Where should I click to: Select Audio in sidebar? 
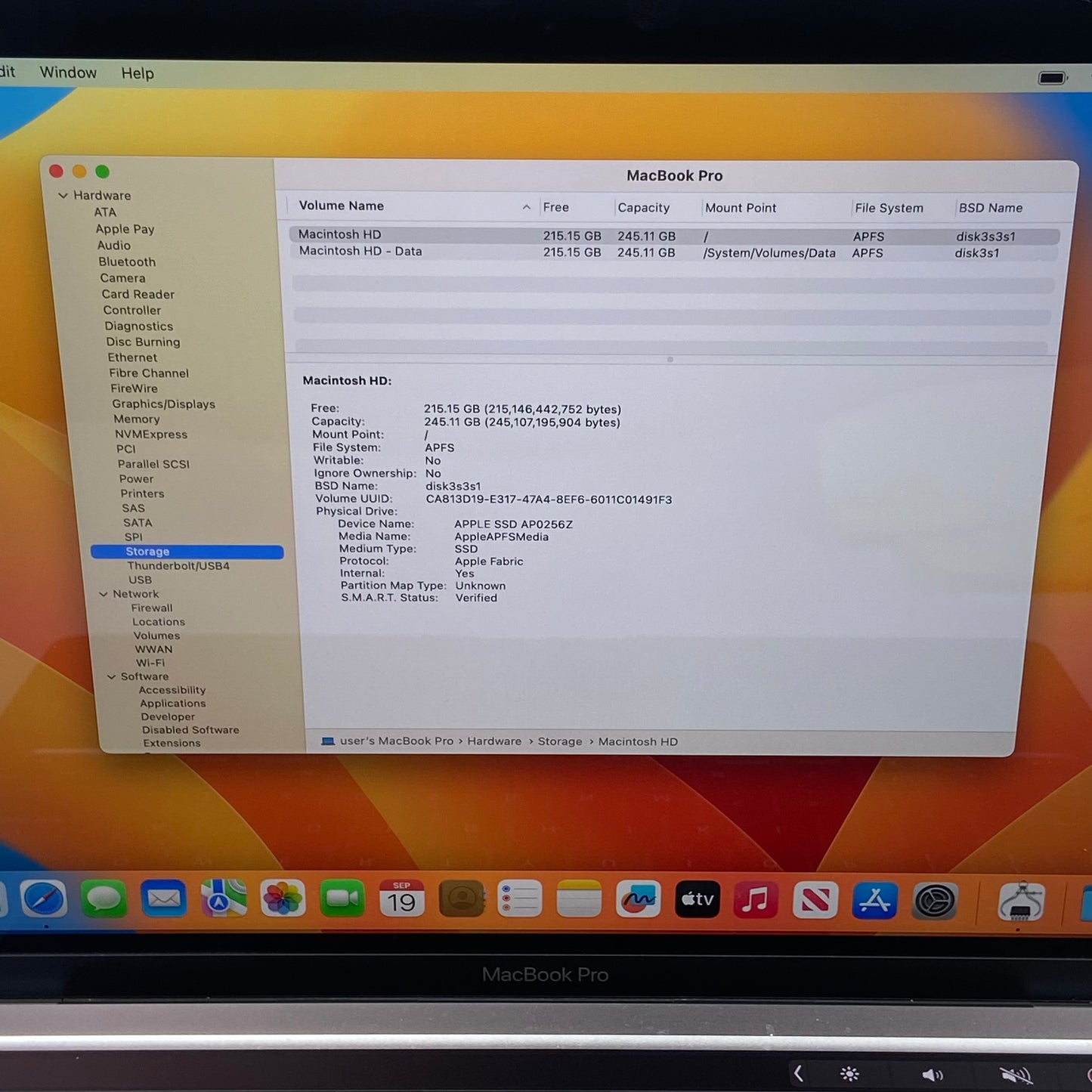[x=114, y=246]
